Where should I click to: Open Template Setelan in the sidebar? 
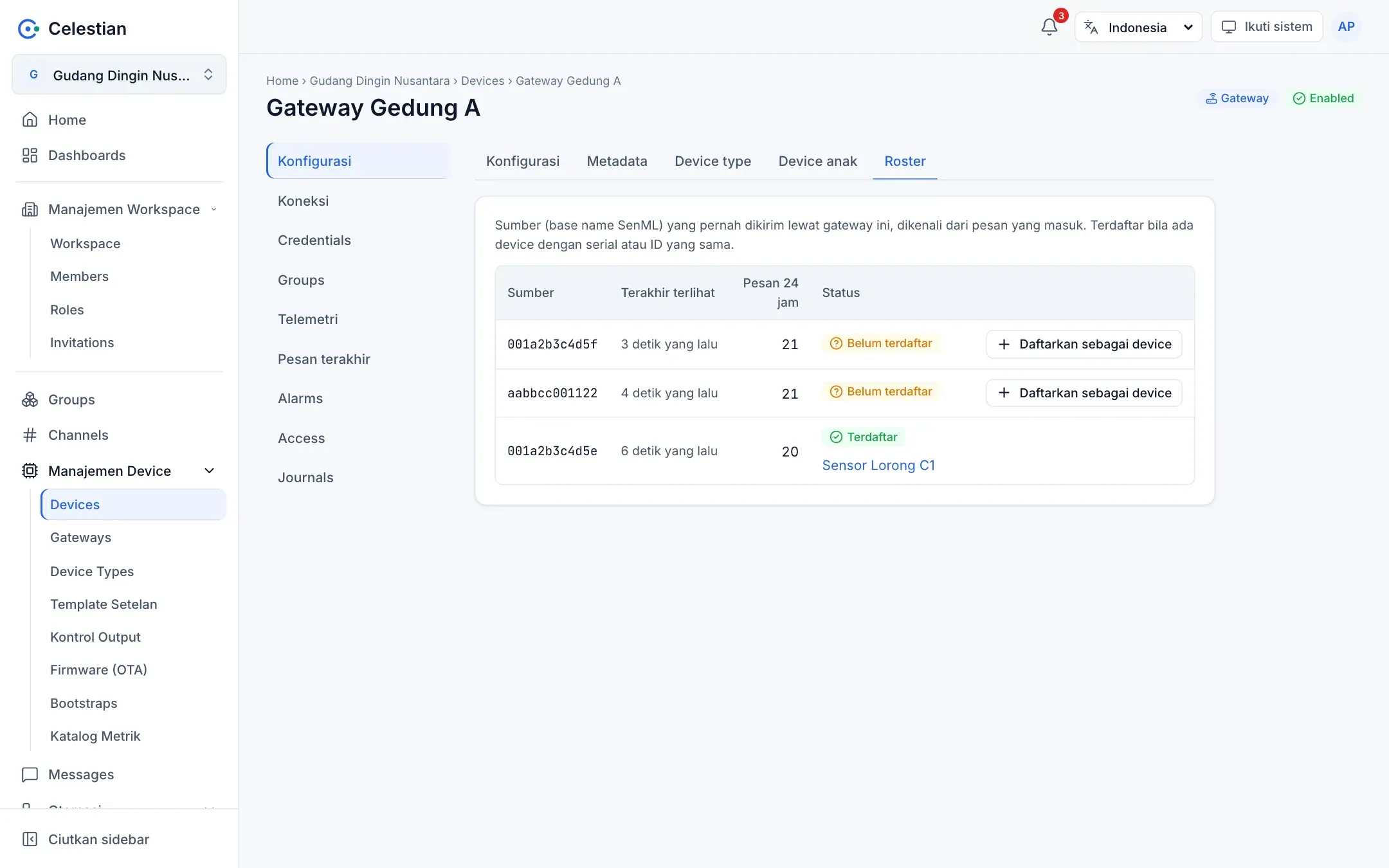pyautogui.click(x=133, y=604)
